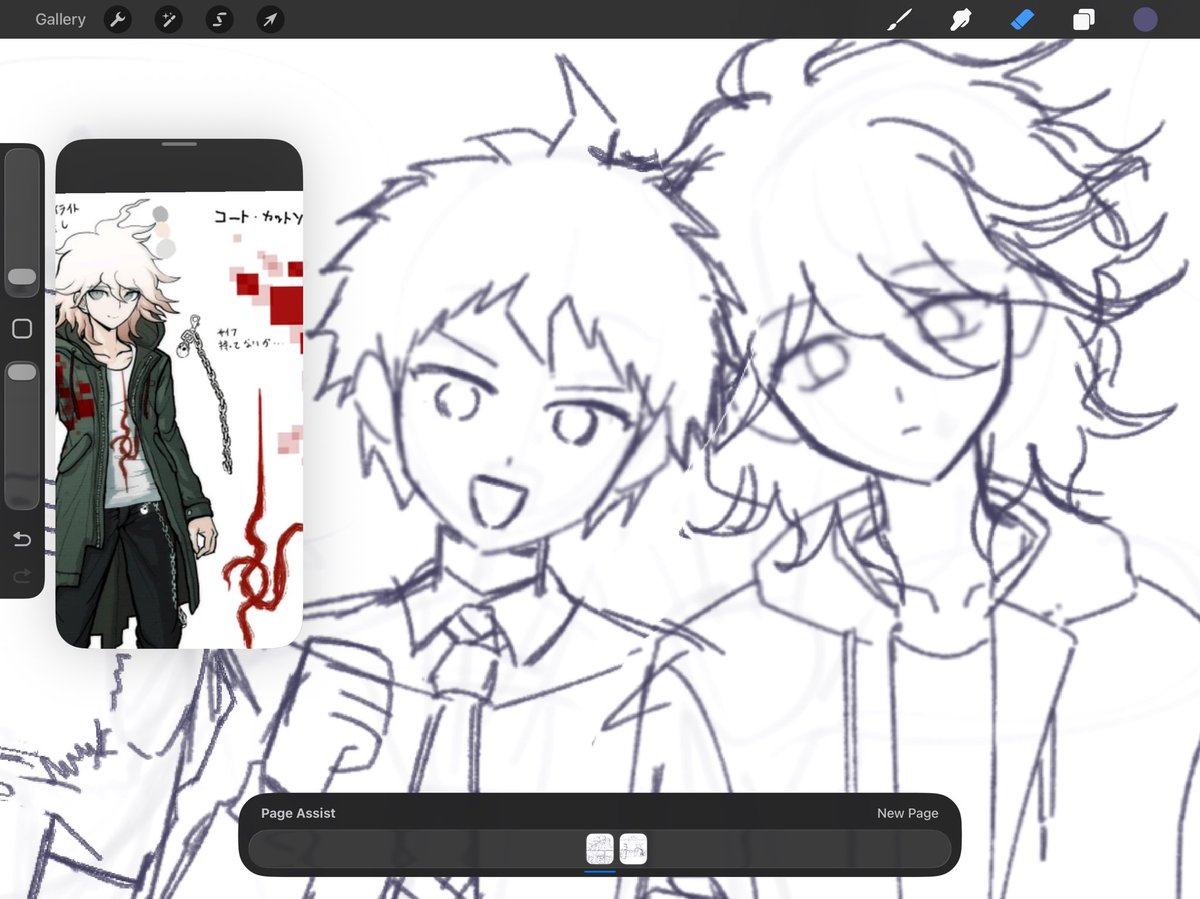Click the reference image of the character
Image resolution: width=1200 pixels, height=899 pixels.
tap(179, 420)
